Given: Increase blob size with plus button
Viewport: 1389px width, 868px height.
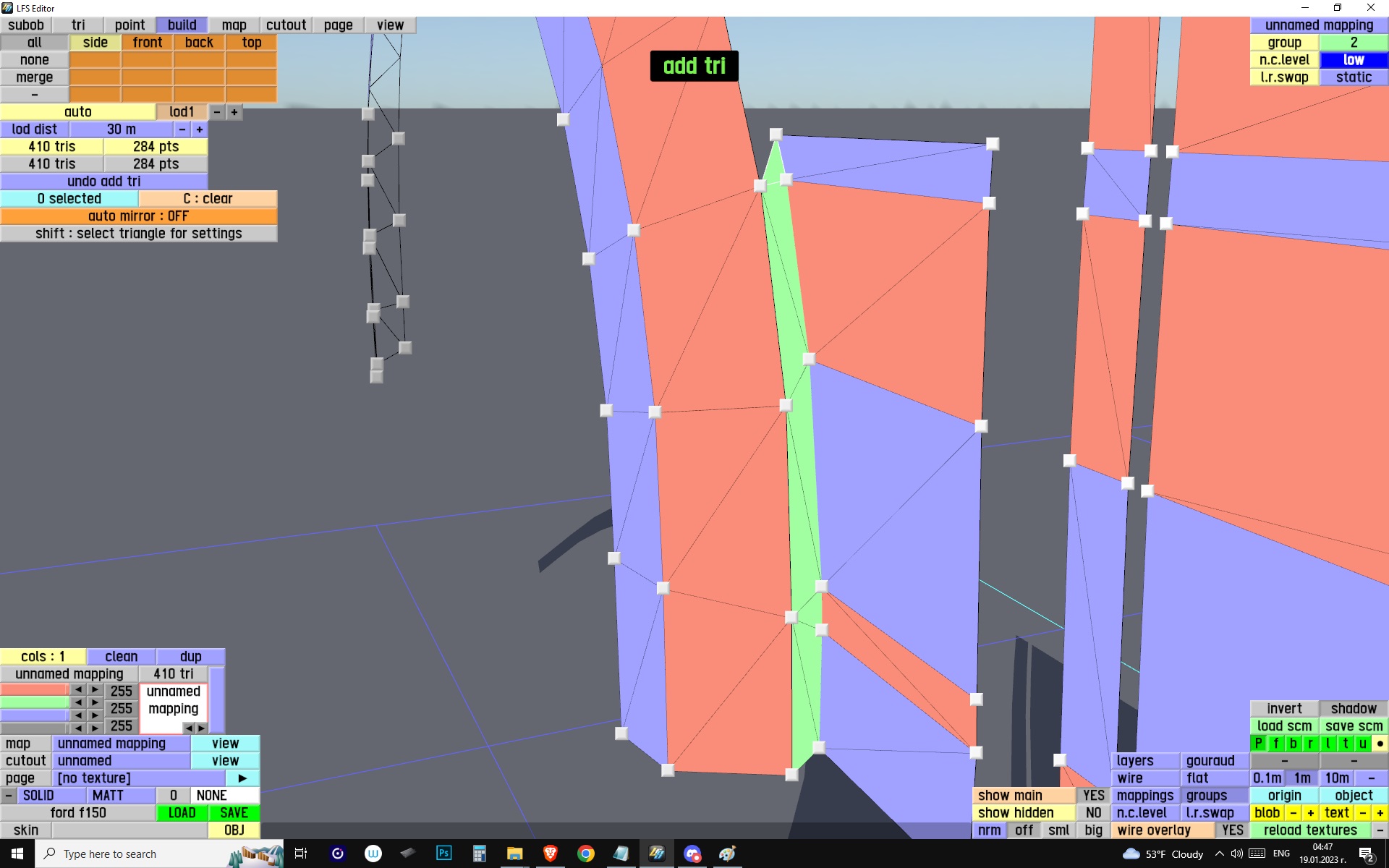Looking at the screenshot, I should [1310, 813].
